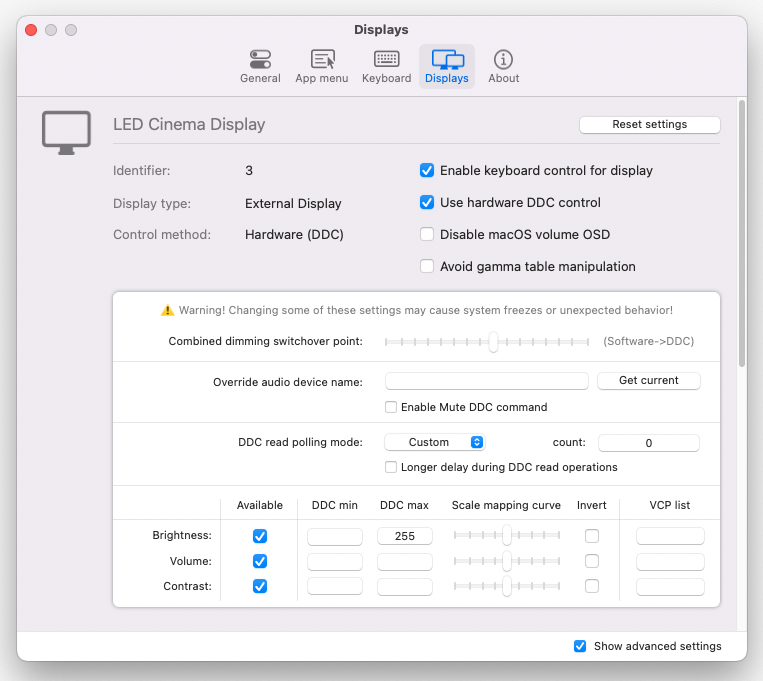Open the General preferences tab
The image size is (763, 681).
click(260, 67)
